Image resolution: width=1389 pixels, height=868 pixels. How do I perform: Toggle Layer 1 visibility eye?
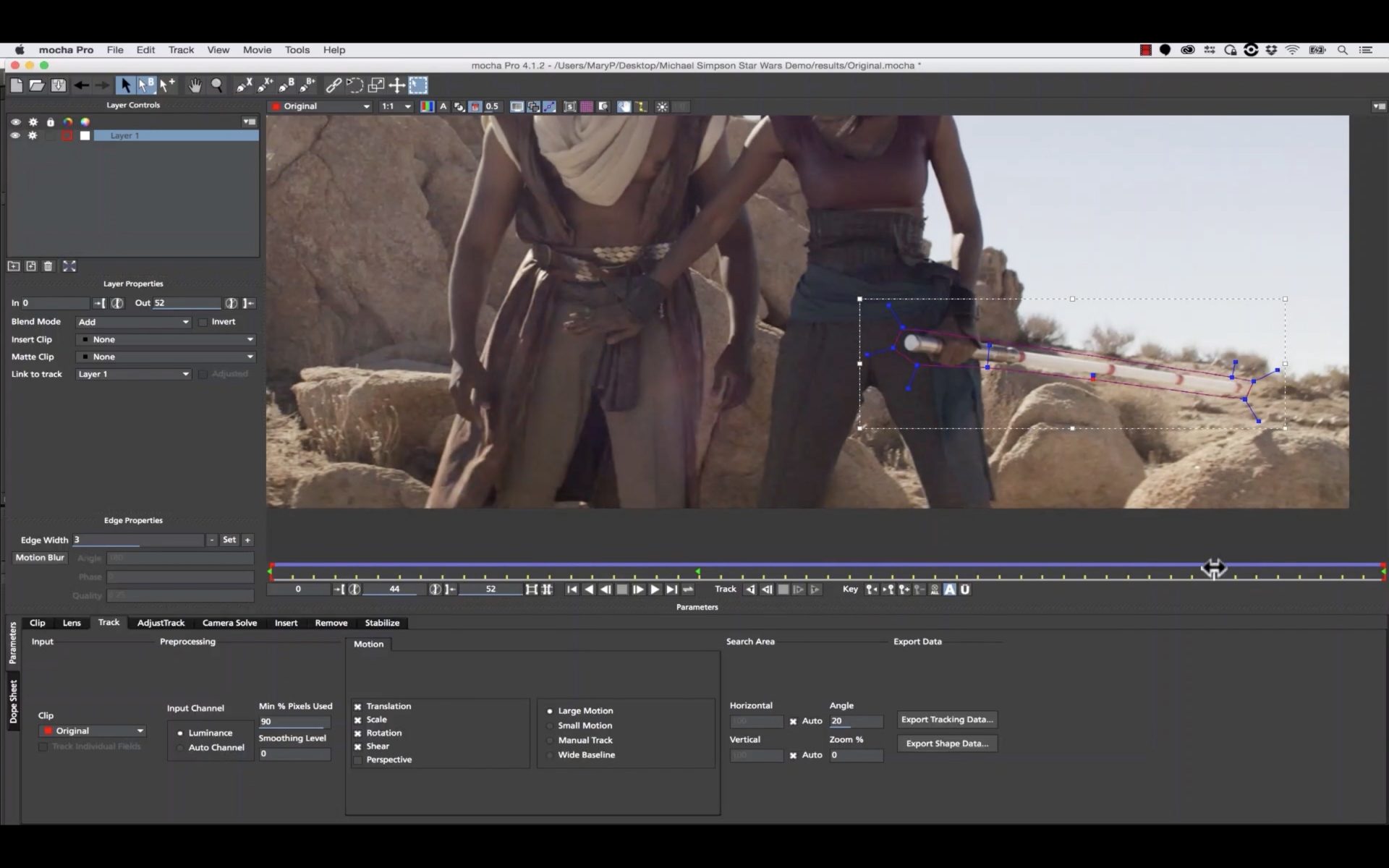pyautogui.click(x=15, y=135)
